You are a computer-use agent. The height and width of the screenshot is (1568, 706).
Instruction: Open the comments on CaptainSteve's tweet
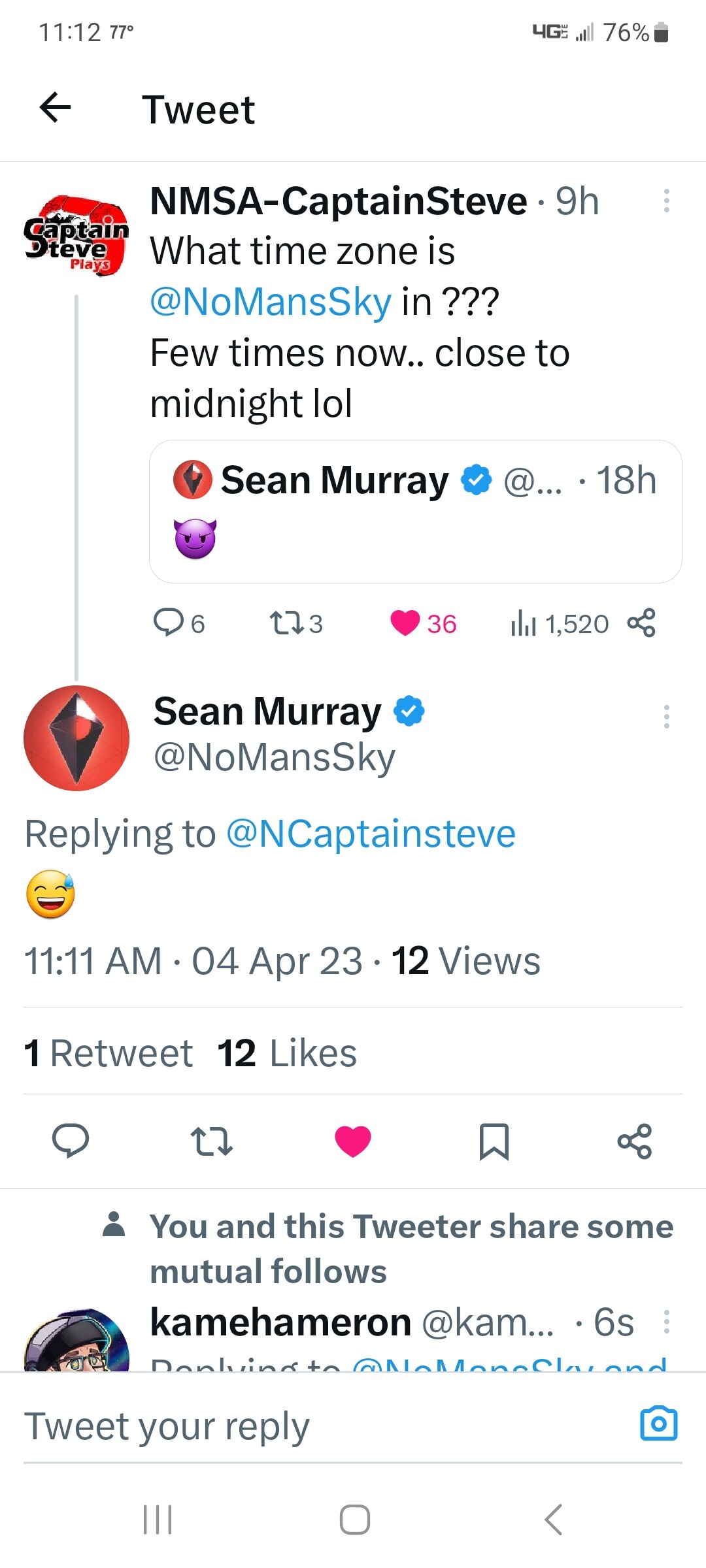169,623
